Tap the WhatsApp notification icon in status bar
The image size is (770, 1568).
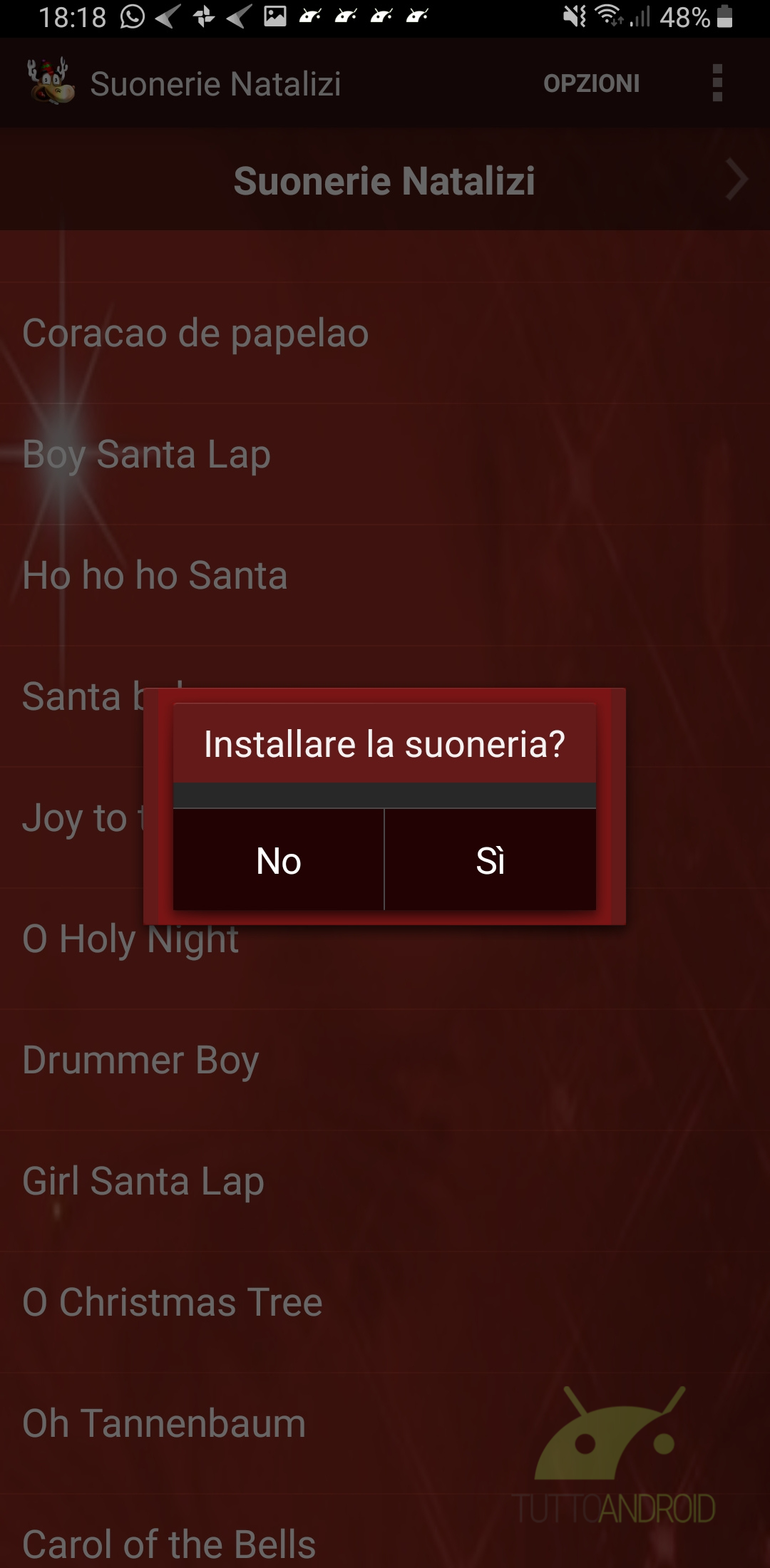click(x=132, y=16)
